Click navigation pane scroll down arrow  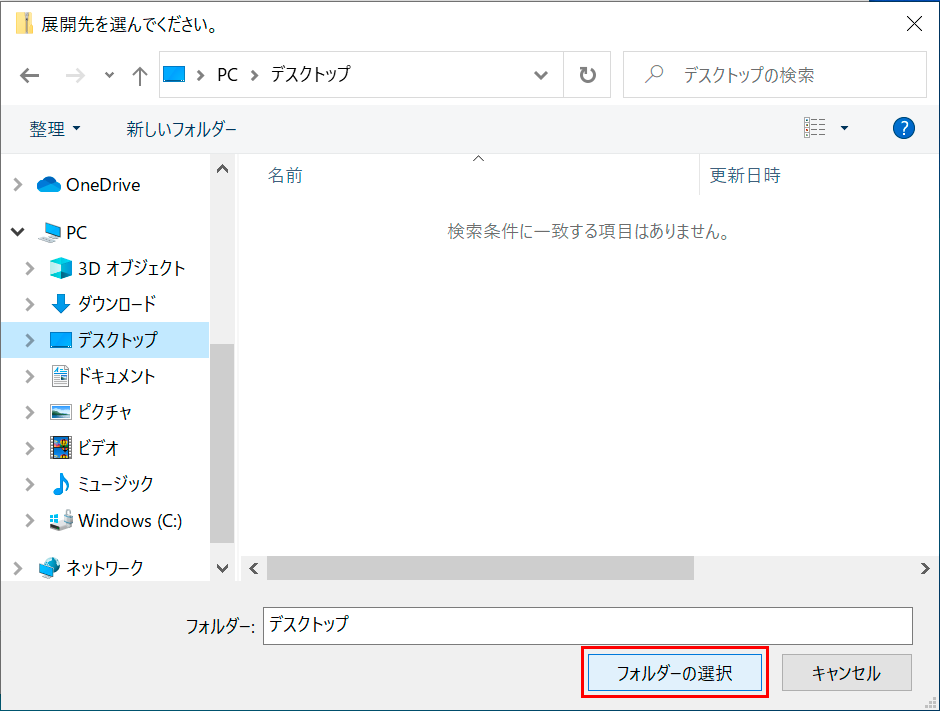[222, 568]
